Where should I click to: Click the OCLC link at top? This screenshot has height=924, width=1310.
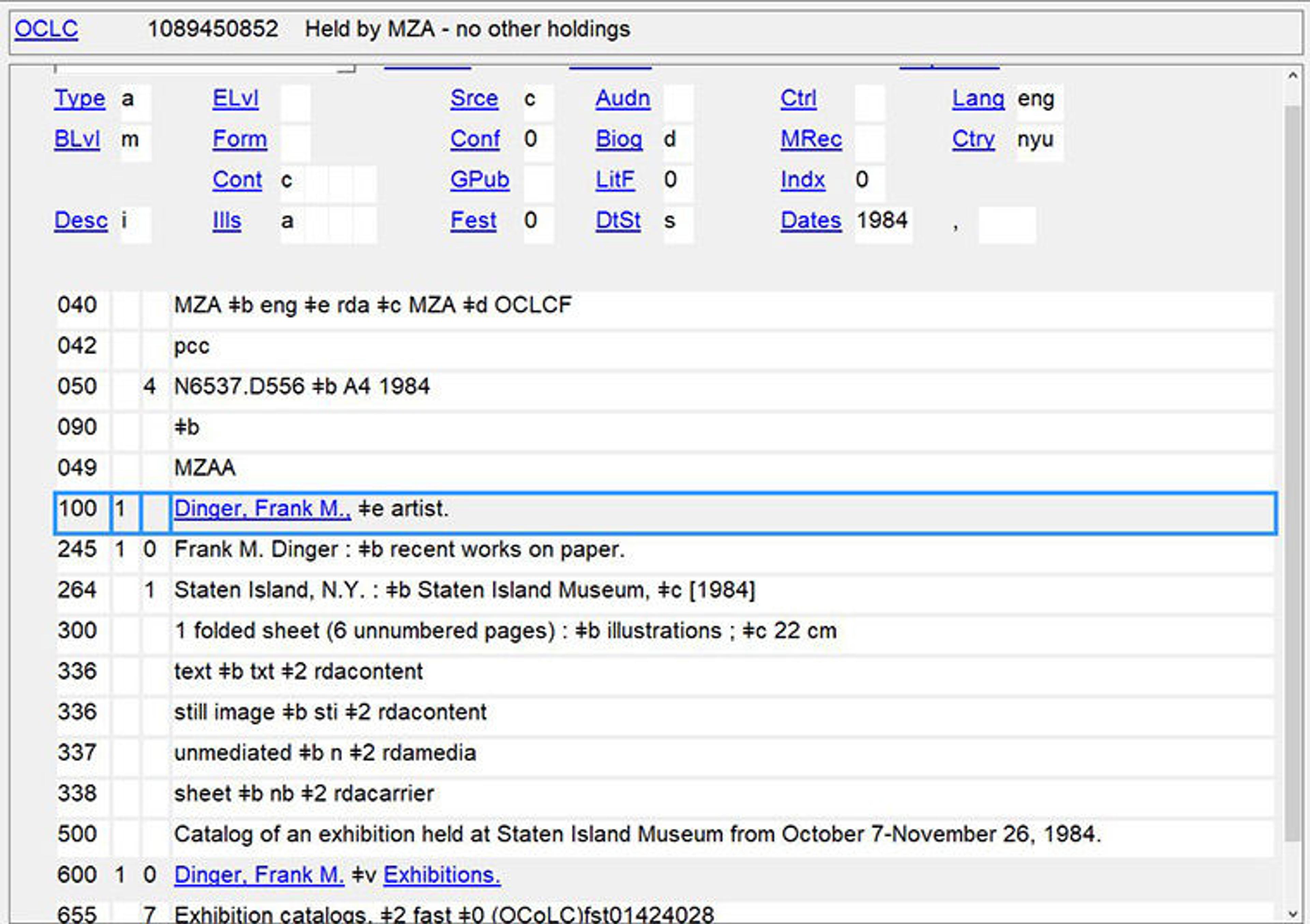[x=46, y=29]
